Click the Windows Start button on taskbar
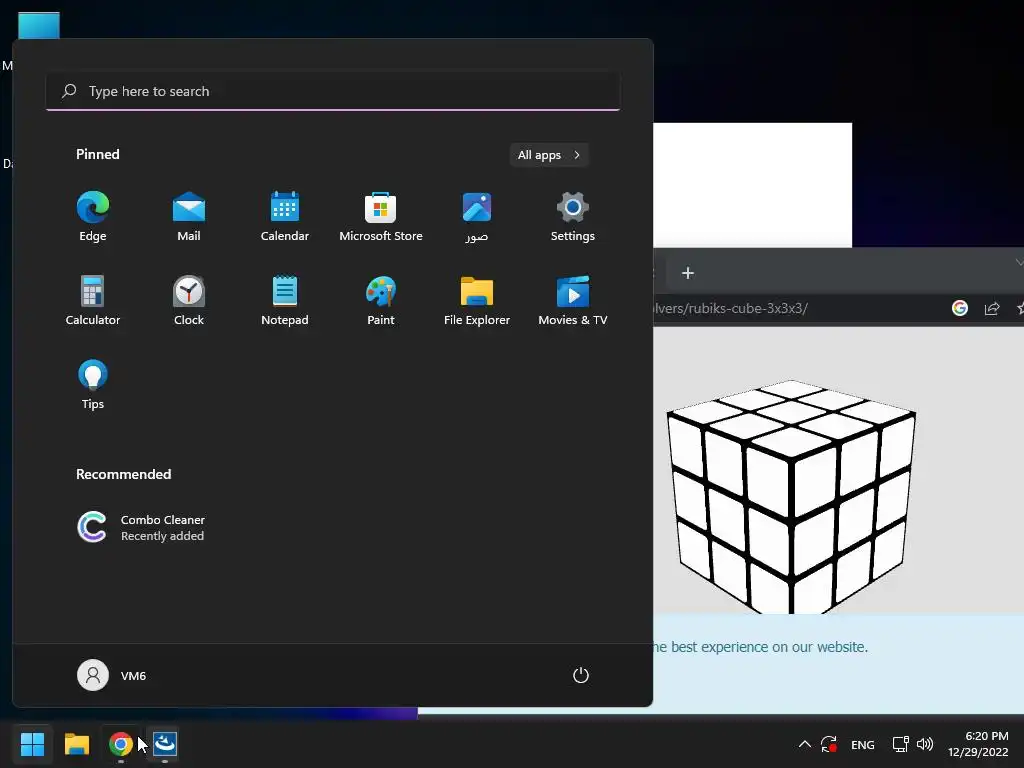Image resolution: width=1024 pixels, height=768 pixels. tap(32, 744)
